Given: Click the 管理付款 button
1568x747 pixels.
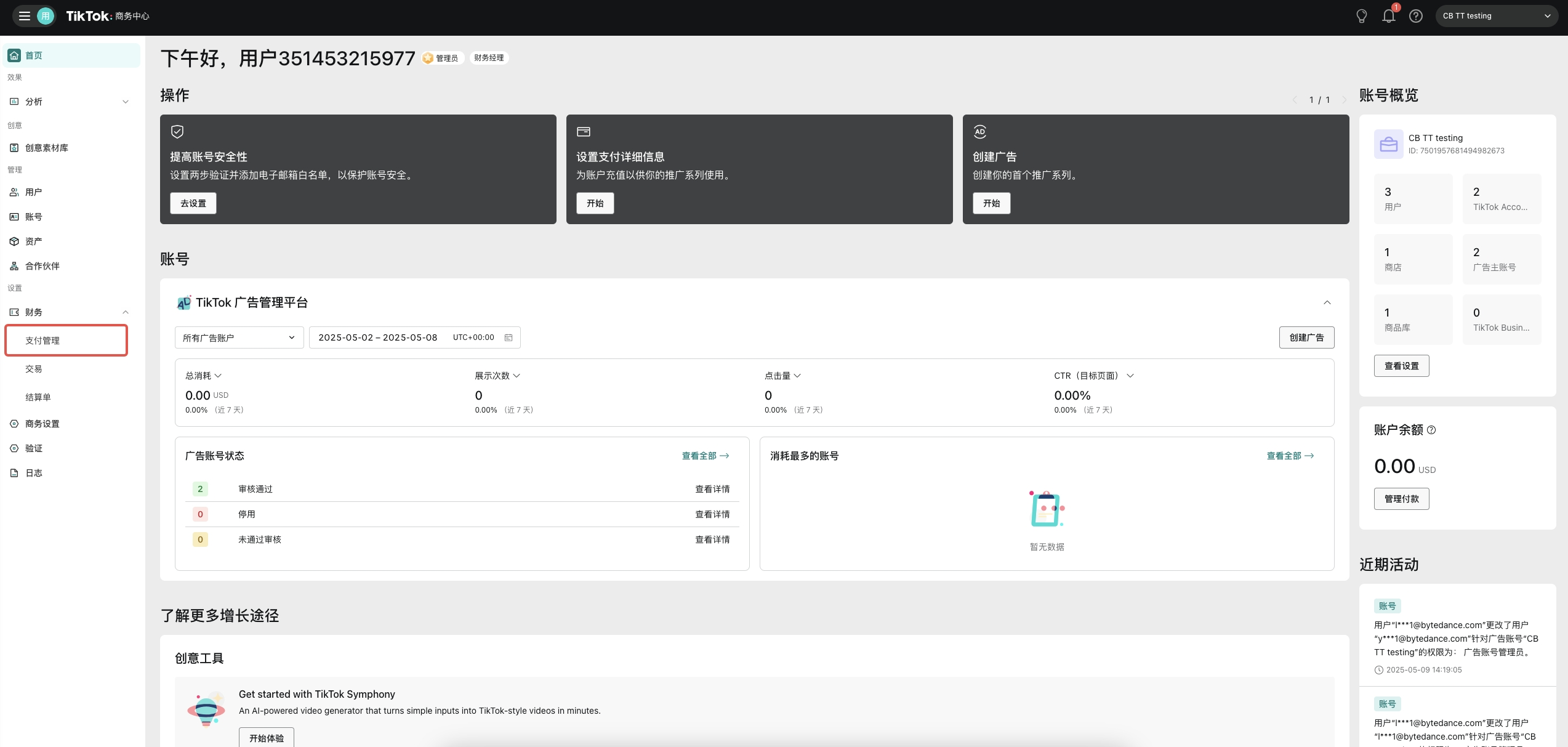Looking at the screenshot, I should click(1401, 499).
